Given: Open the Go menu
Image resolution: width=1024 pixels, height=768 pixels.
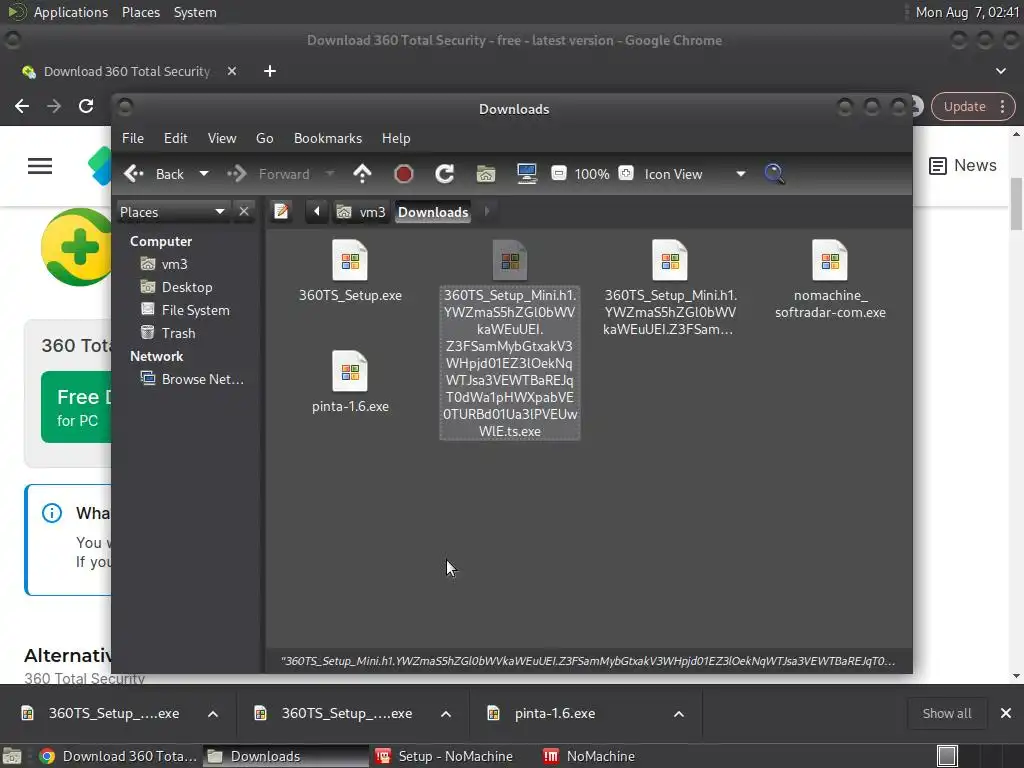Looking at the screenshot, I should [264, 138].
